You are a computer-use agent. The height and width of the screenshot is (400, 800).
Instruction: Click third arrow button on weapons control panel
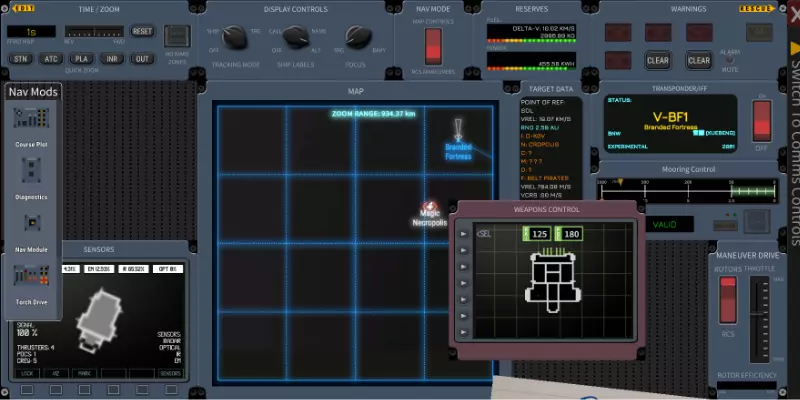(x=463, y=266)
